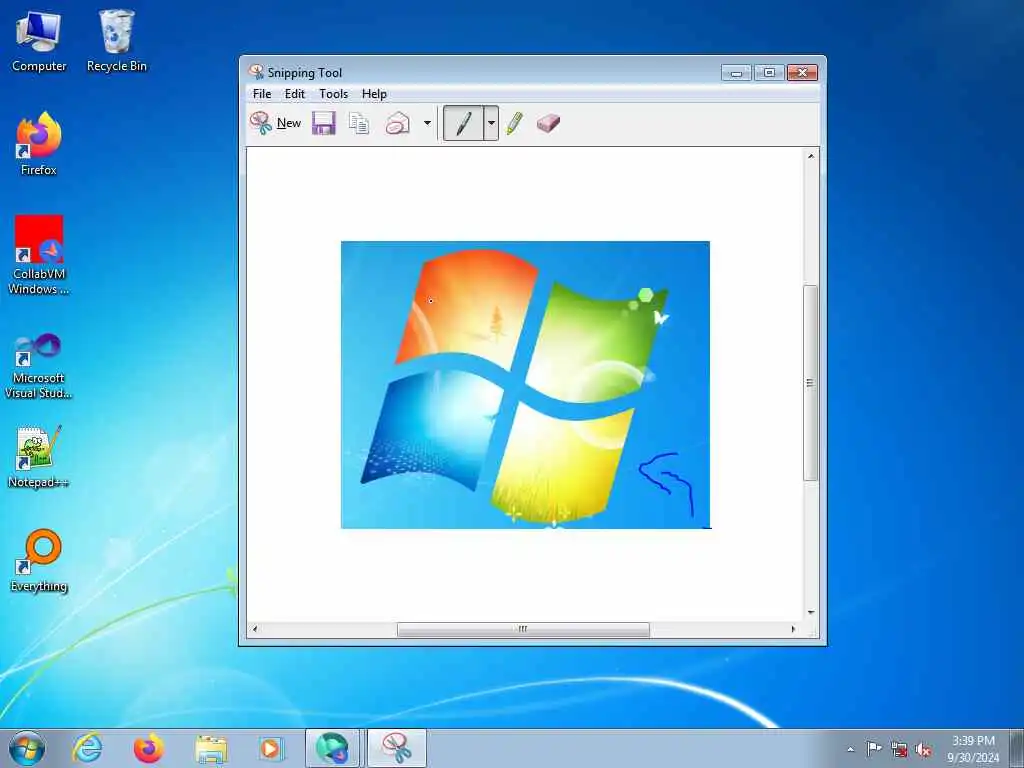
Task: Click the horizontal scrollbar left arrow
Action: pos(255,629)
